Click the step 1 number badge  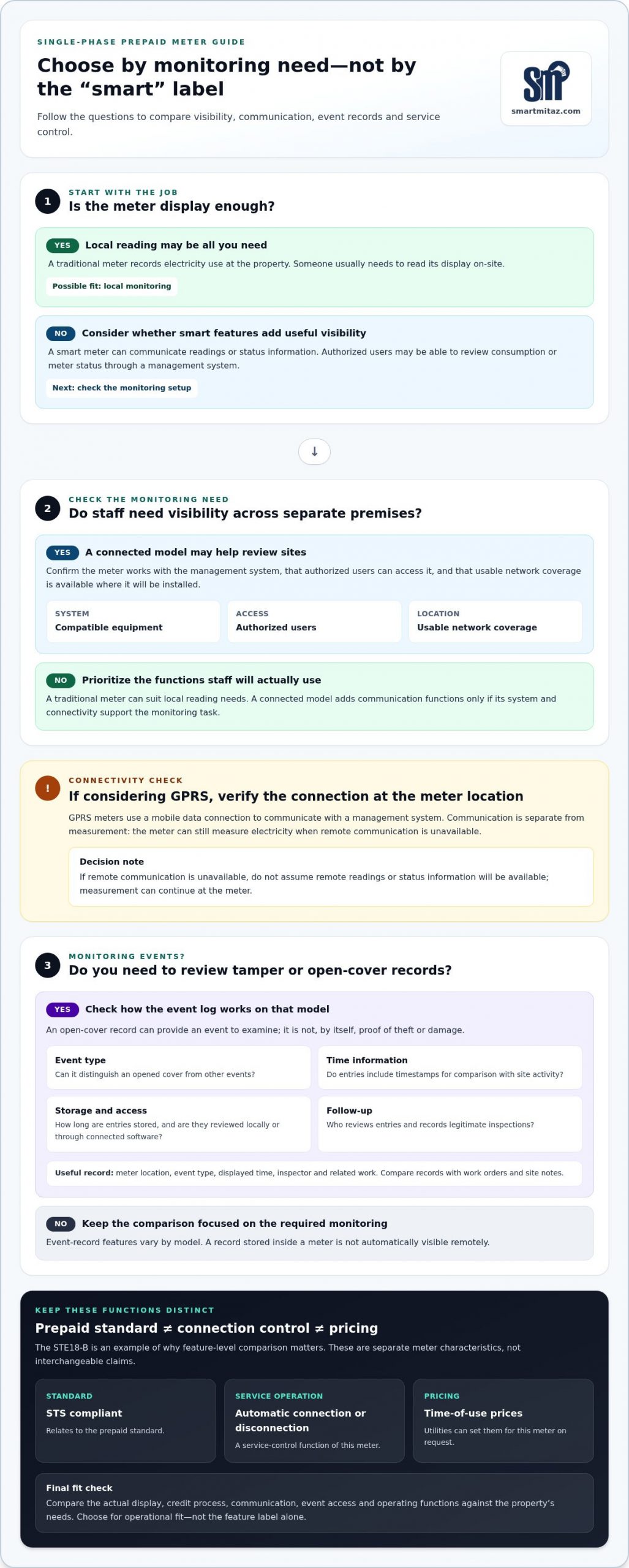tap(48, 201)
